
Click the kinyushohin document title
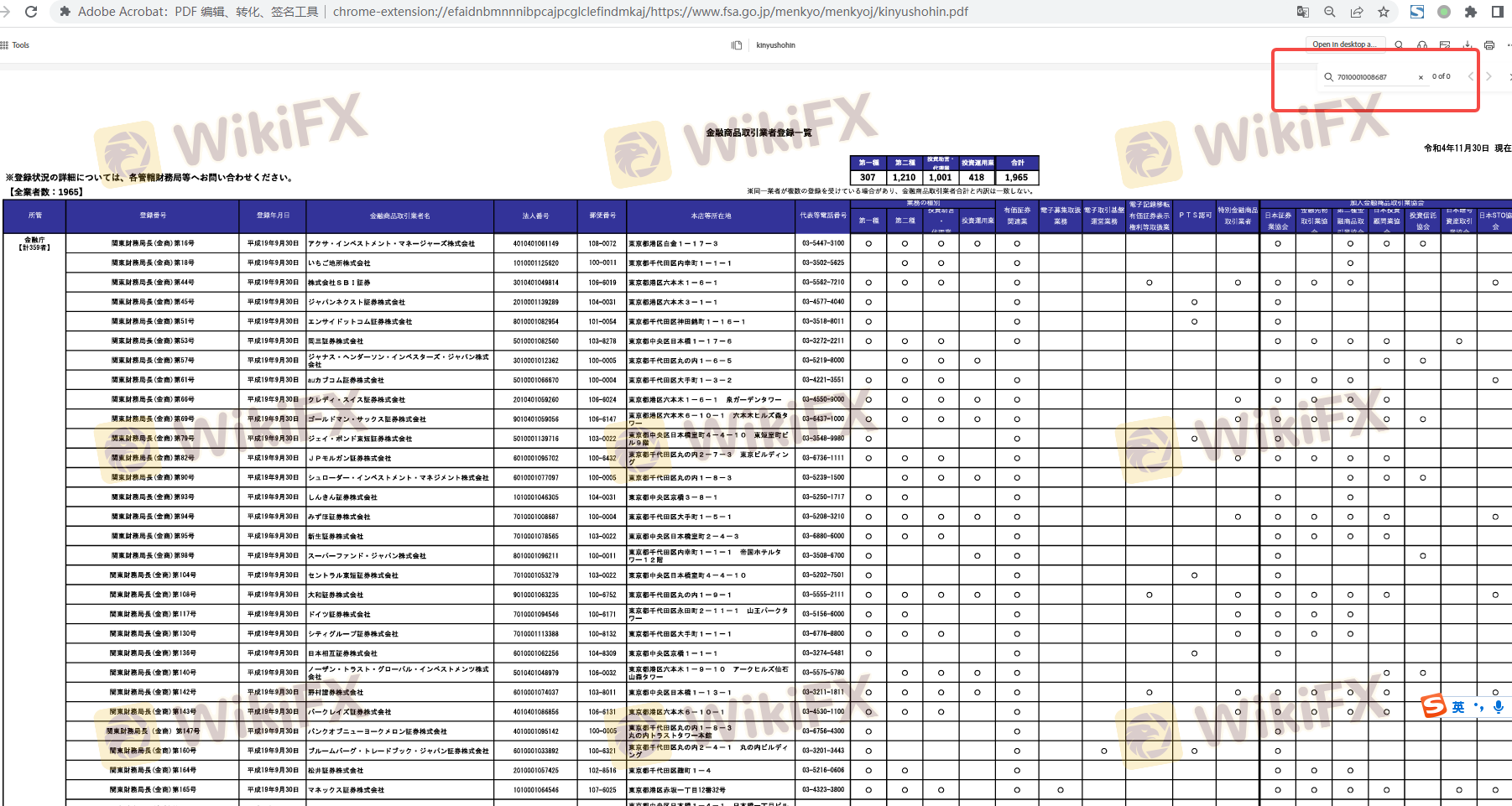[775, 45]
